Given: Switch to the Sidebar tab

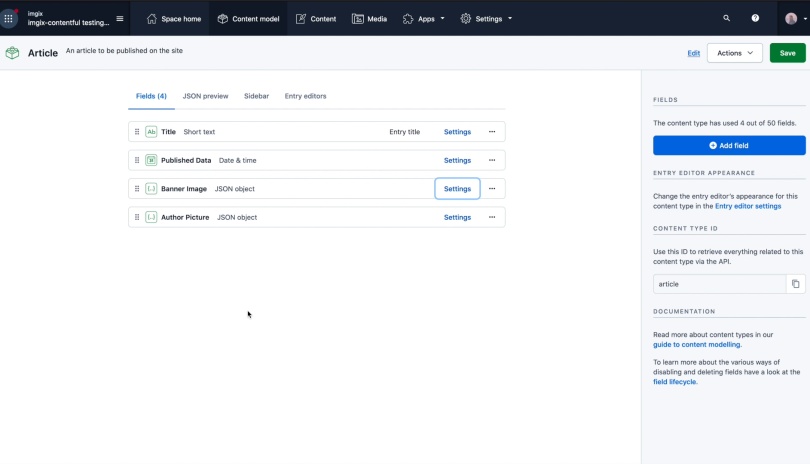Looking at the screenshot, I should pyautogui.click(x=256, y=96).
